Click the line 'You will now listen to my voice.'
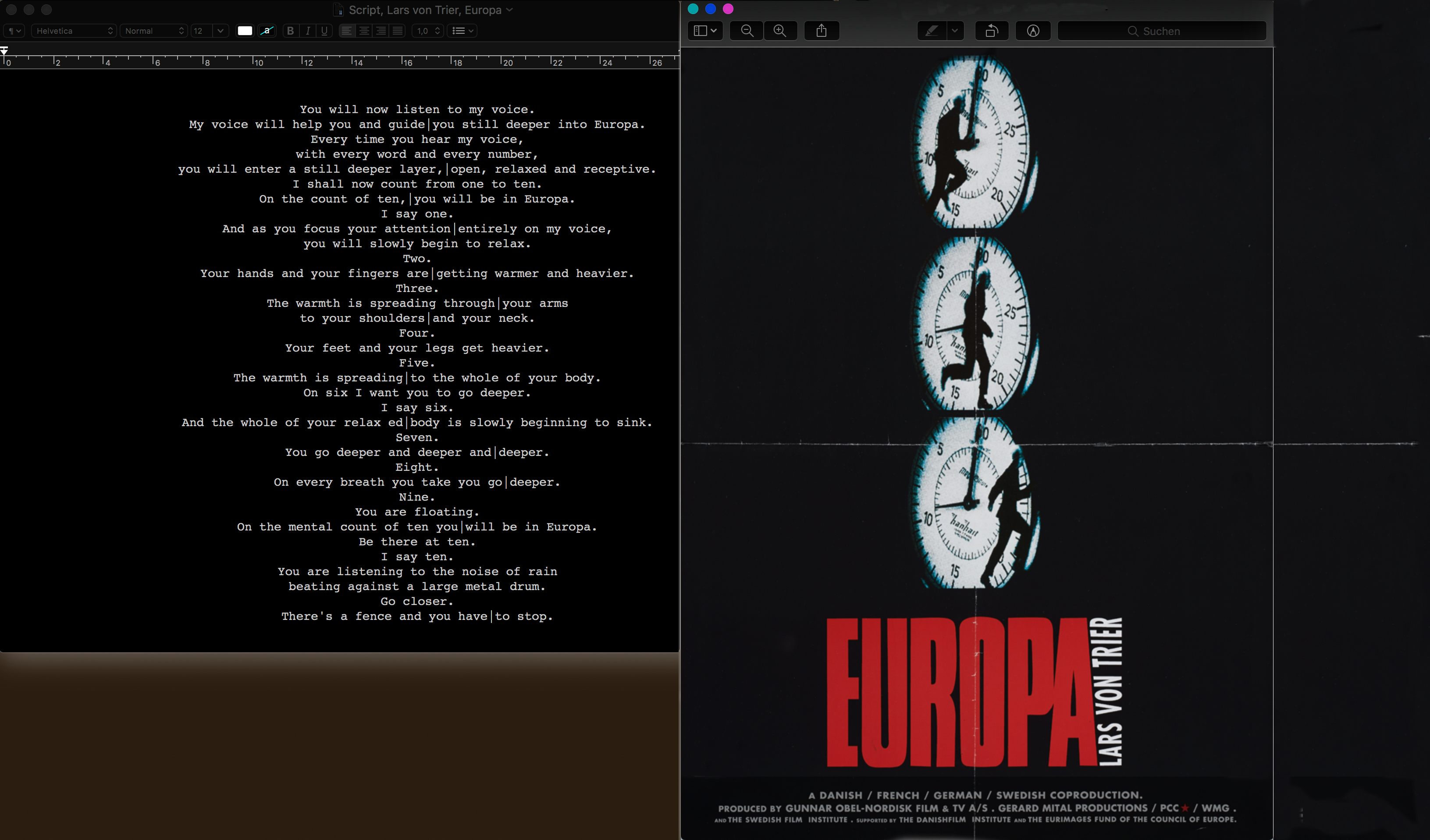The width and height of the screenshot is (1430, 840). [x=417, y=110]
